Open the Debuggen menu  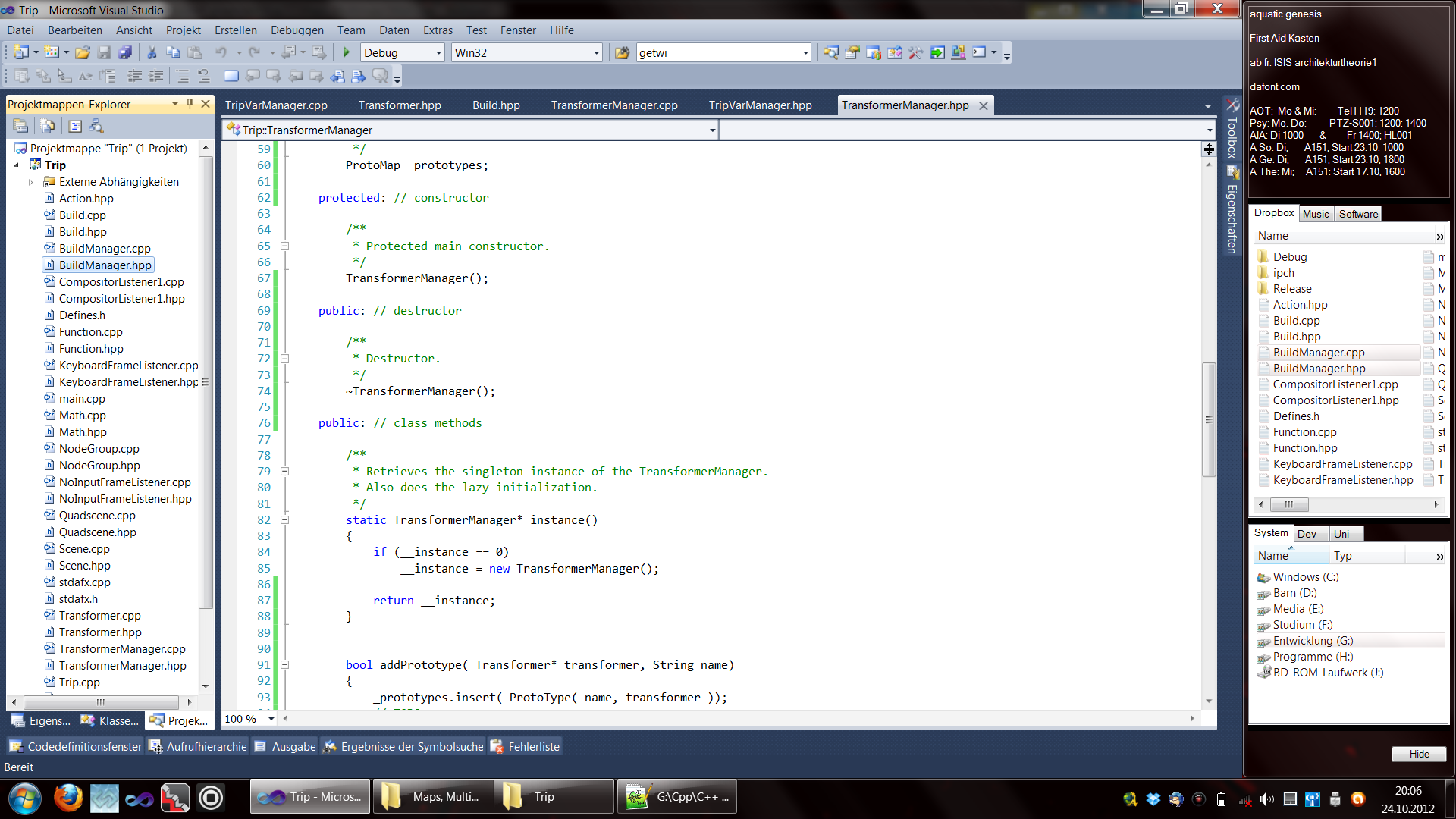click(x=297, y=30)
